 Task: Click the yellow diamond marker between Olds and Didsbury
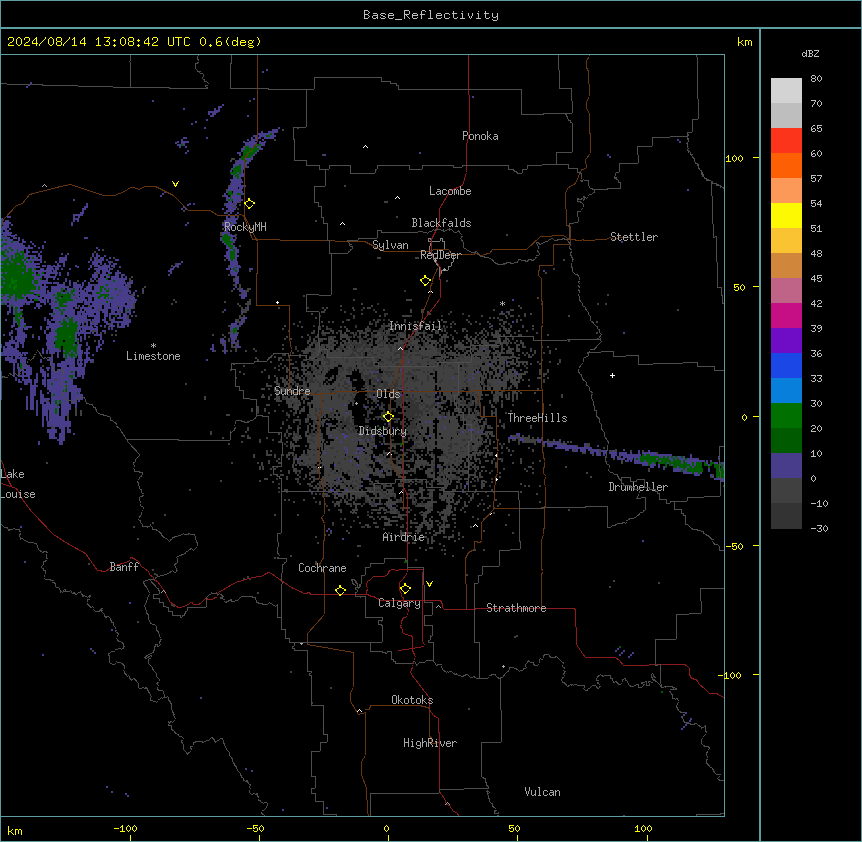click(388, 417)
